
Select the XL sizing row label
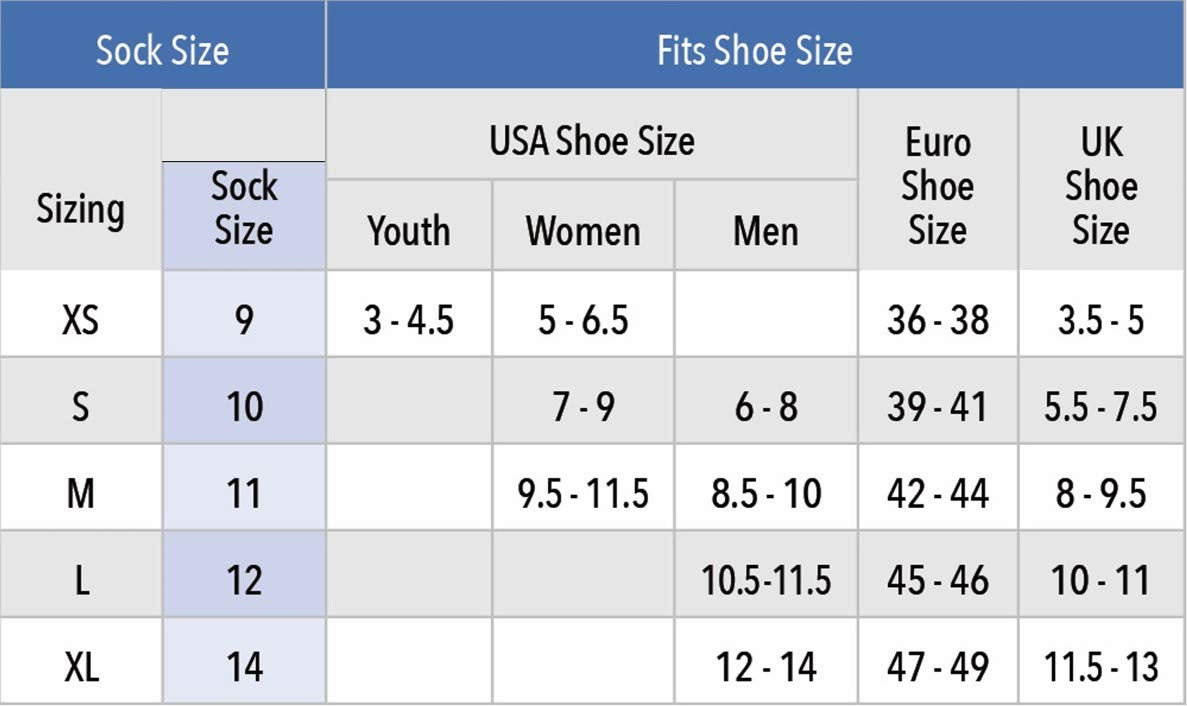(81, 666)
